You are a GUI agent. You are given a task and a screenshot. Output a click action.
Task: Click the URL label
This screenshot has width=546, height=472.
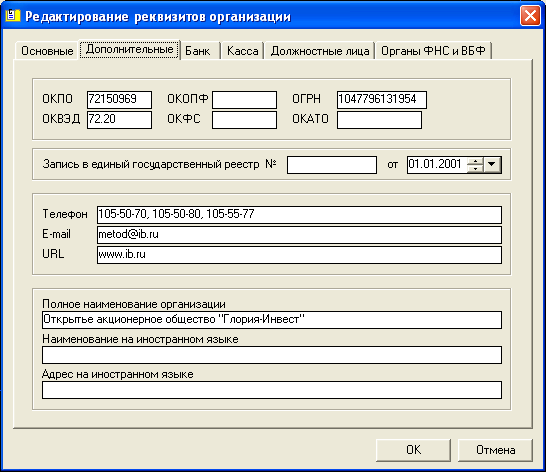click(53, 254)
